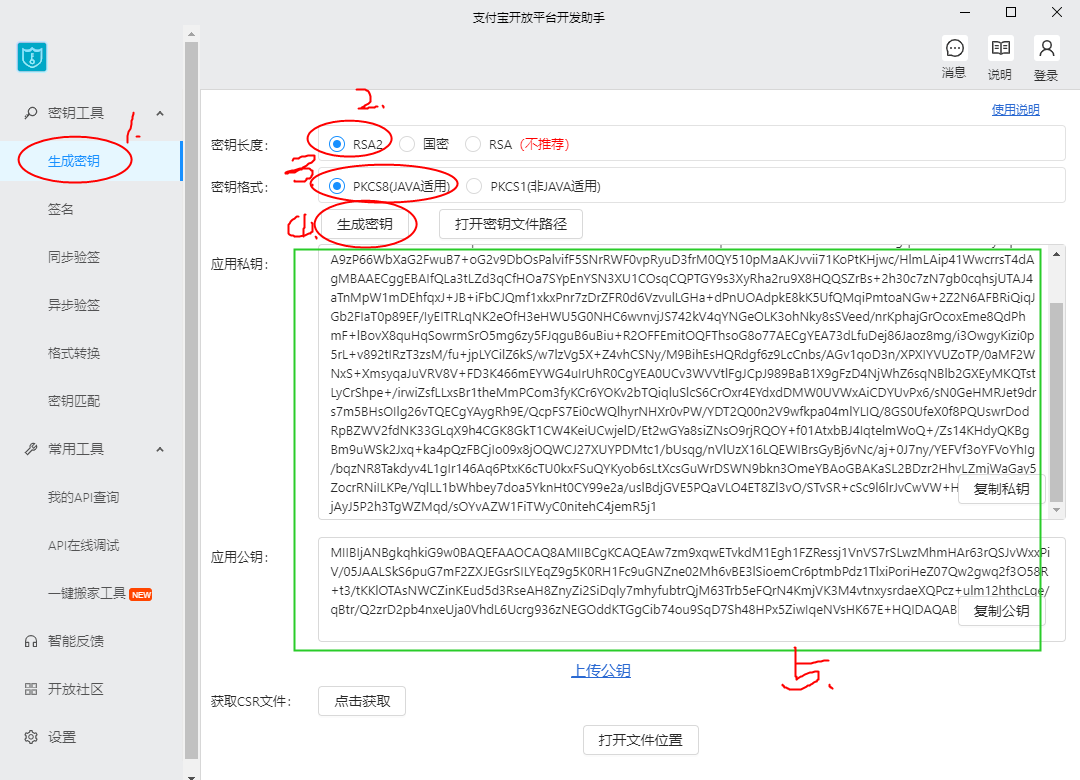Click the Alipay shield logo icon
The width and height of the screenshot is (1080, 780).
point(32,57)
